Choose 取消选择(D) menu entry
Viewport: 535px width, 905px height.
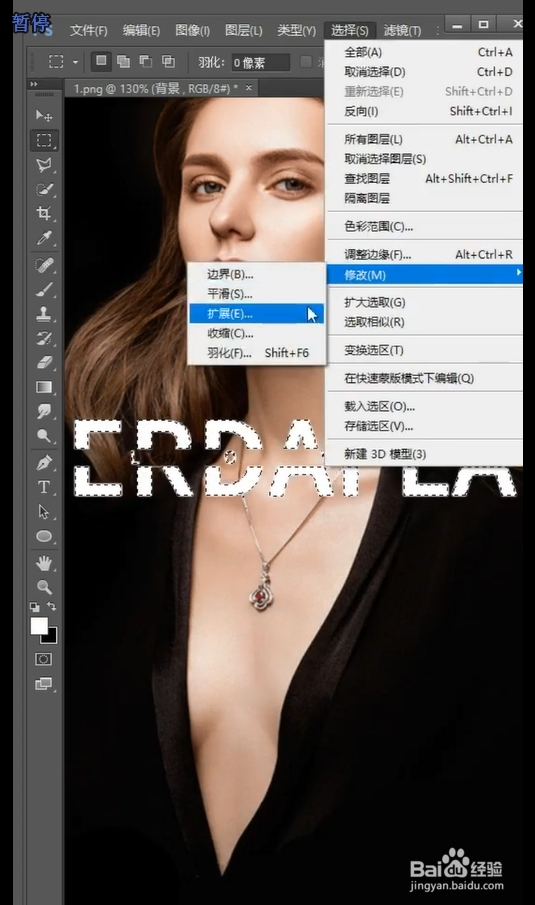click(x=425, y=72)
